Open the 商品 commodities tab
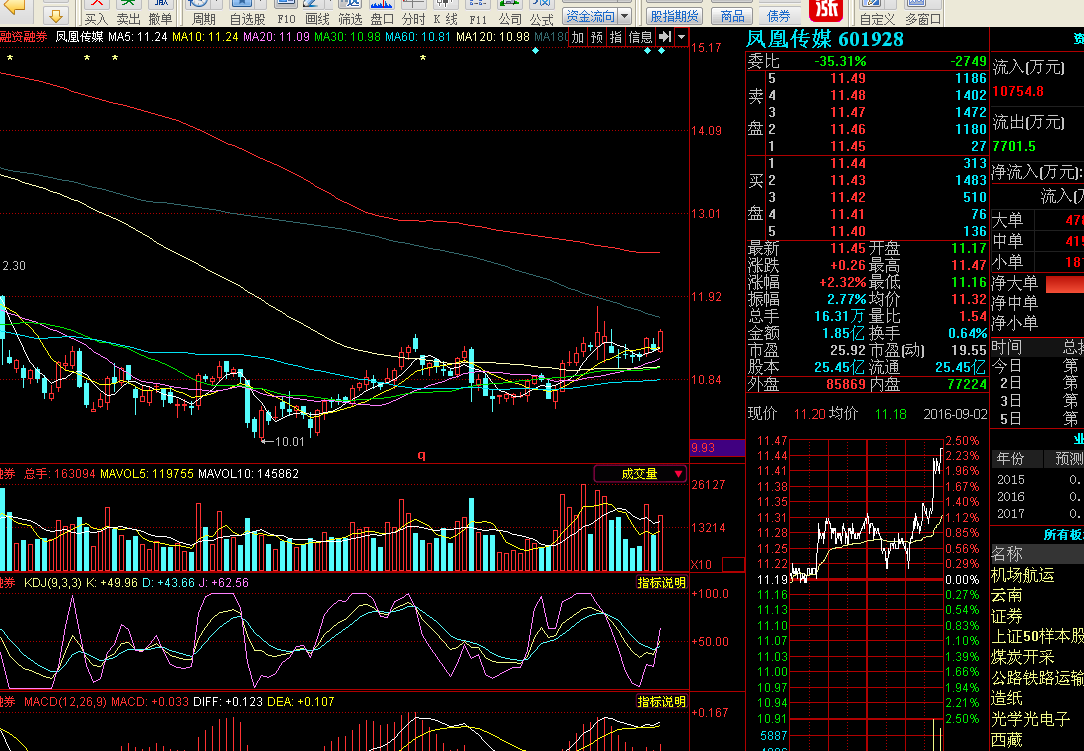 (732, 15)
